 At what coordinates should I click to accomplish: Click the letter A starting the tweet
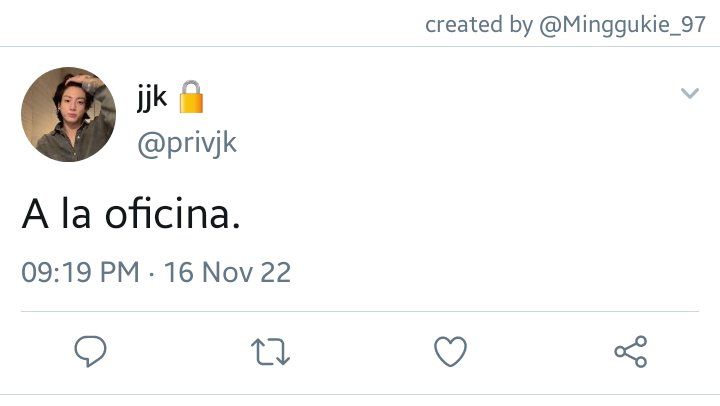35,214
